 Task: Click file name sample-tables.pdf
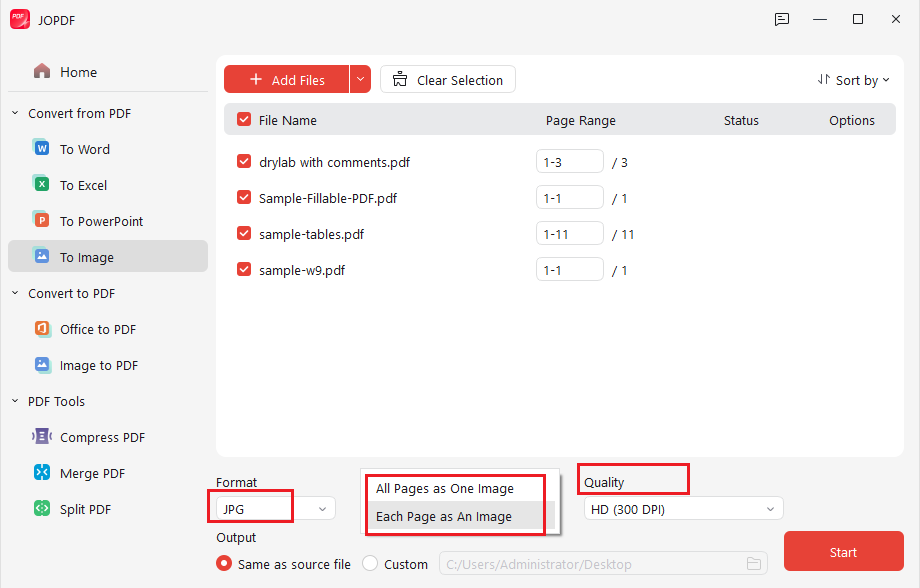tap(312, 234)
